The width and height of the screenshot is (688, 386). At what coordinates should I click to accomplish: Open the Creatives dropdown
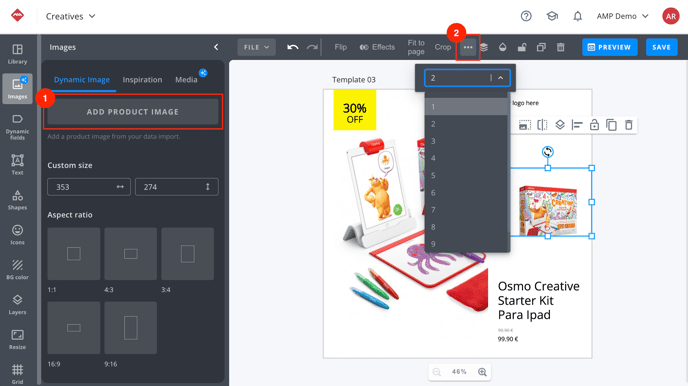(70, 16)
